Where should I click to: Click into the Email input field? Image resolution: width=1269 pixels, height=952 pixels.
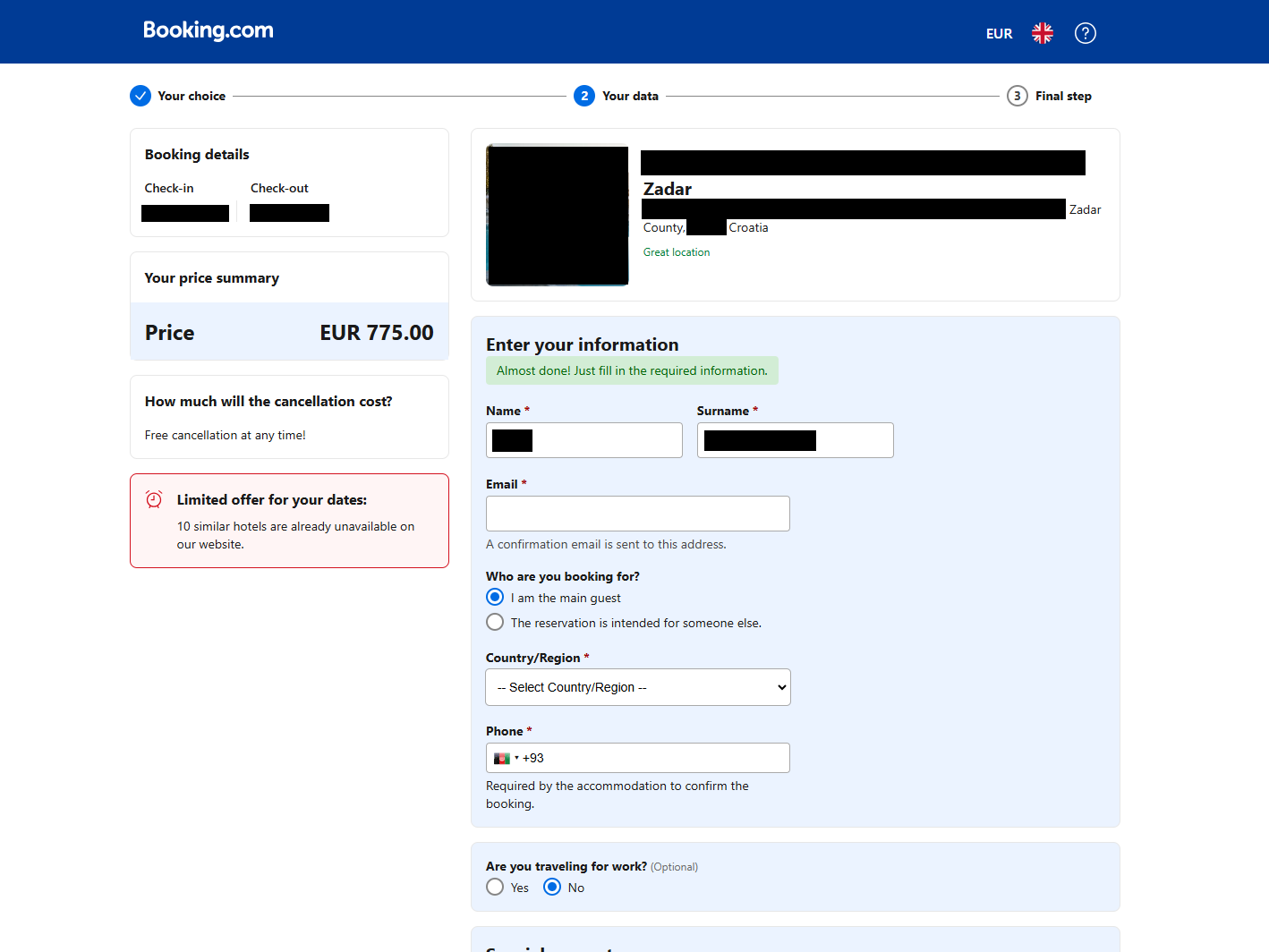pyautogui.click(x=638, y=514)
